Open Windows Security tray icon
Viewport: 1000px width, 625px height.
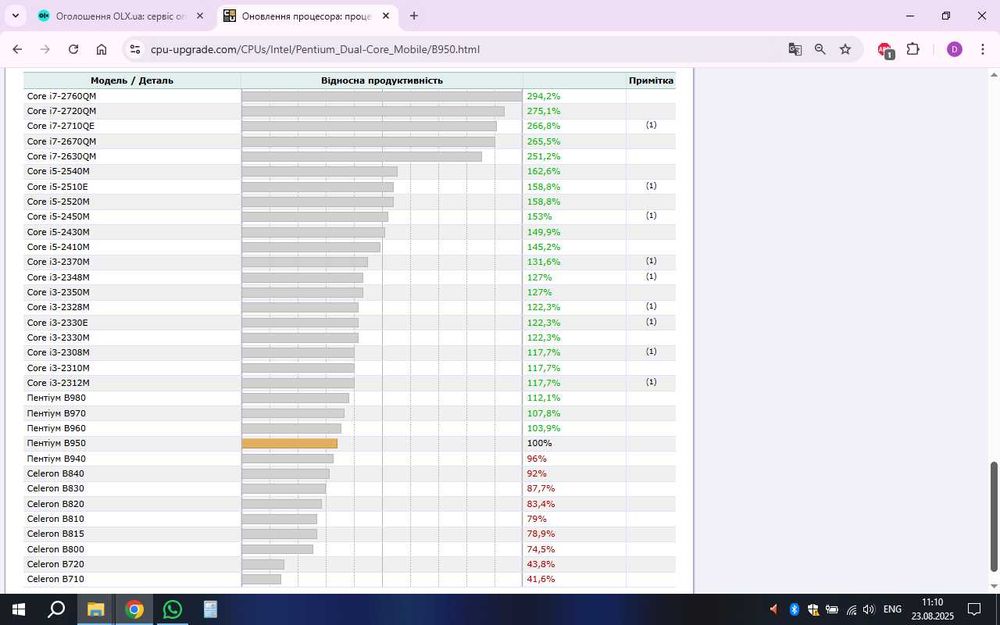(x=812, y=610)
